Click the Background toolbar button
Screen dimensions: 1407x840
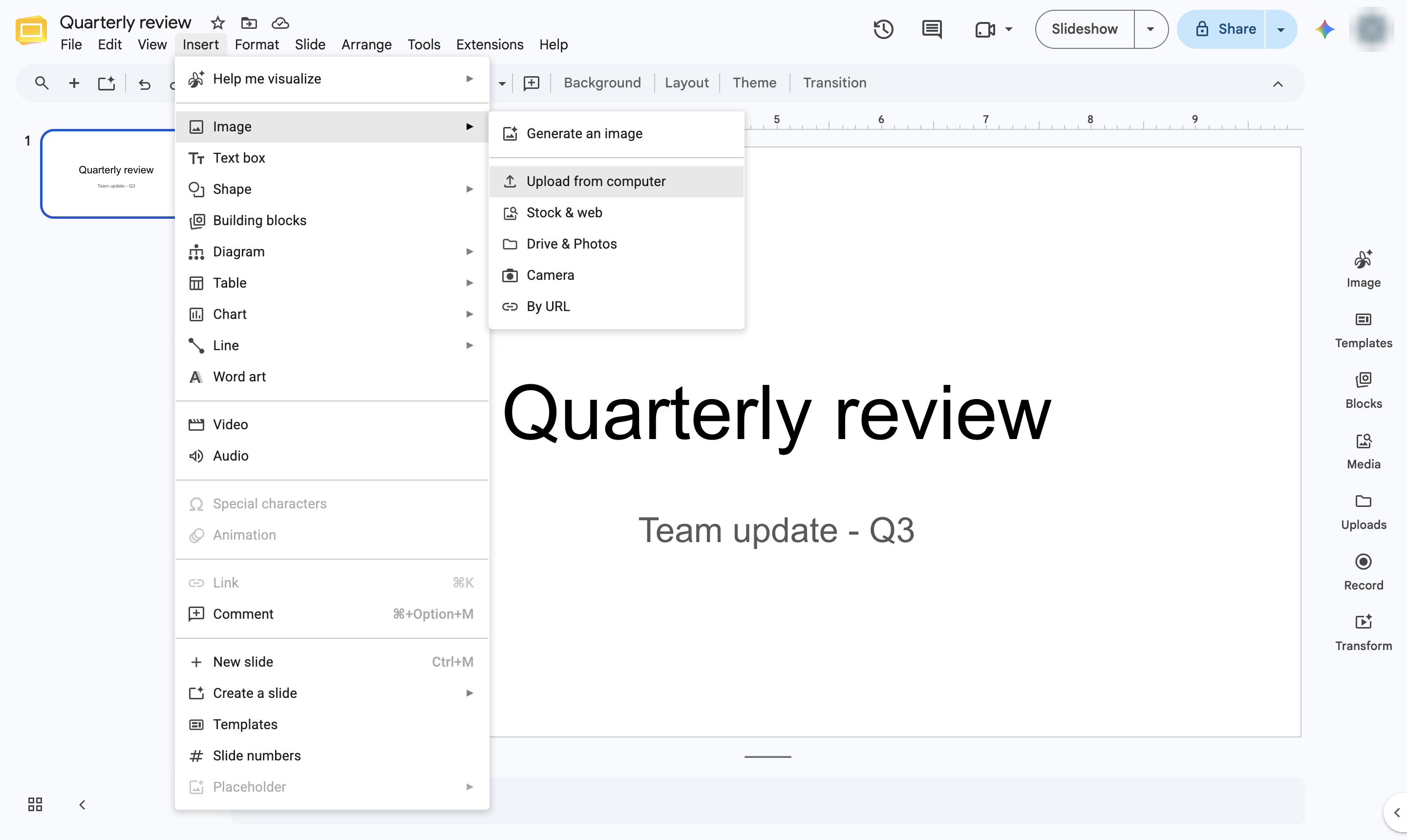602,83
